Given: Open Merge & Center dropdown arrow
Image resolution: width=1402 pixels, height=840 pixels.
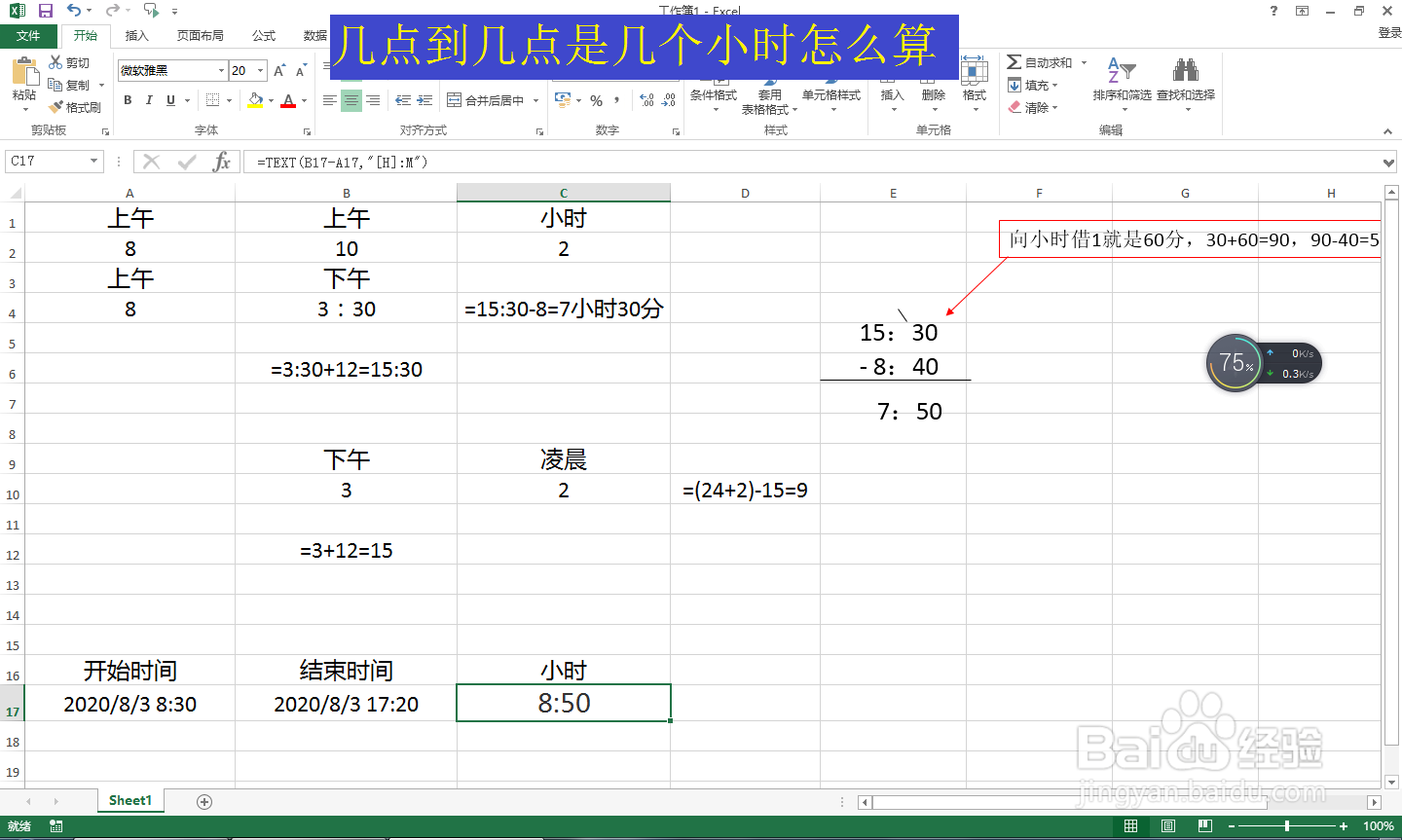Looking at the screenshot, I should [535, 100].
